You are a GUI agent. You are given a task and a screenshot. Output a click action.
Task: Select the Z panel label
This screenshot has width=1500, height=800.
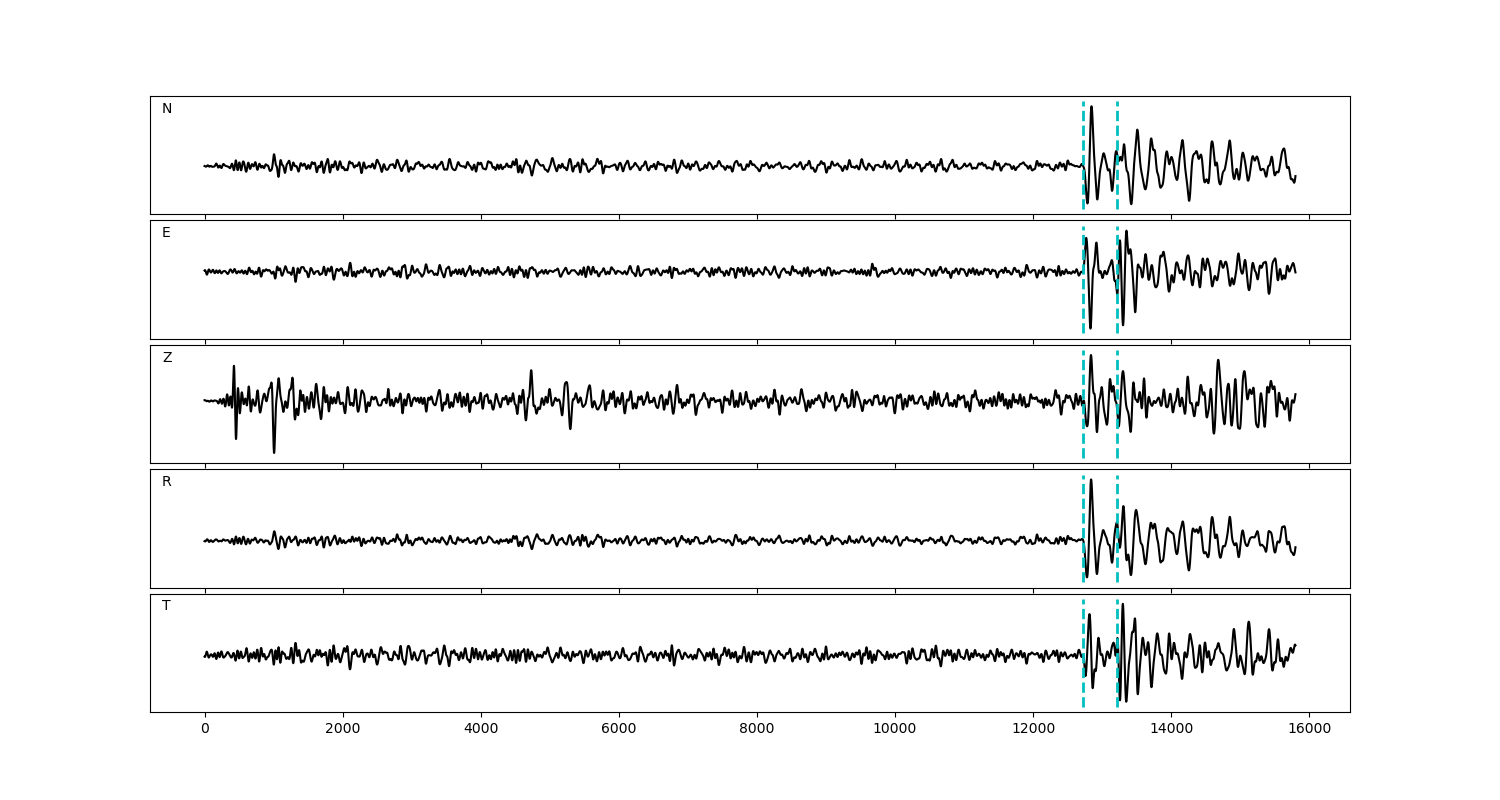coord(167,358)
